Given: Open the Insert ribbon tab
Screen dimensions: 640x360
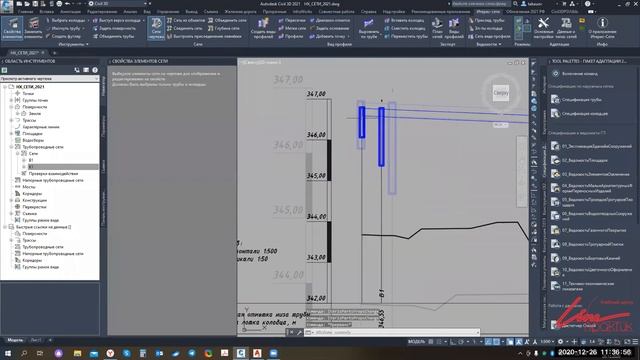Looking at the screenshot, I should tap(47, 12).
